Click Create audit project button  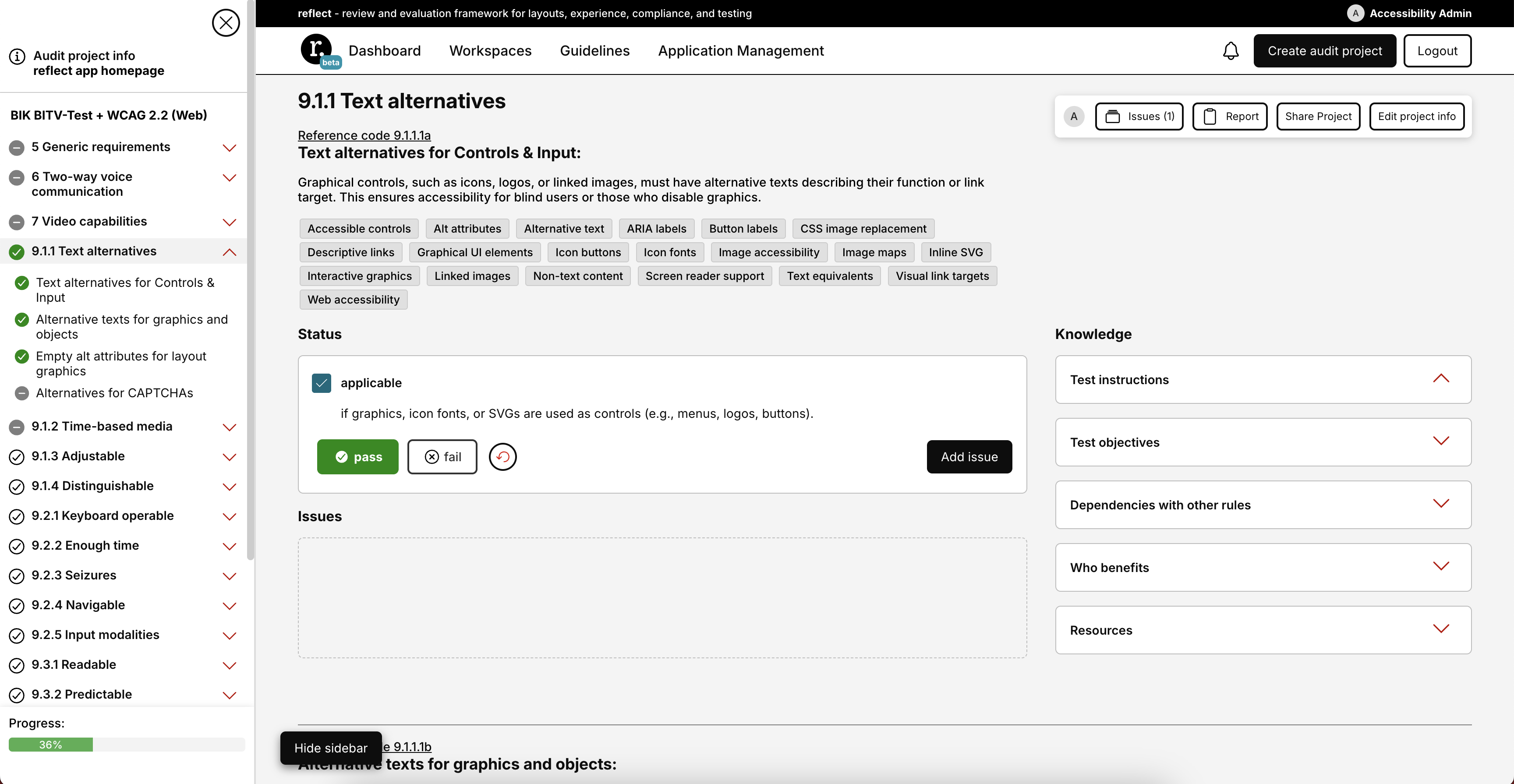pyautogui.click(x=1325, y=50)
